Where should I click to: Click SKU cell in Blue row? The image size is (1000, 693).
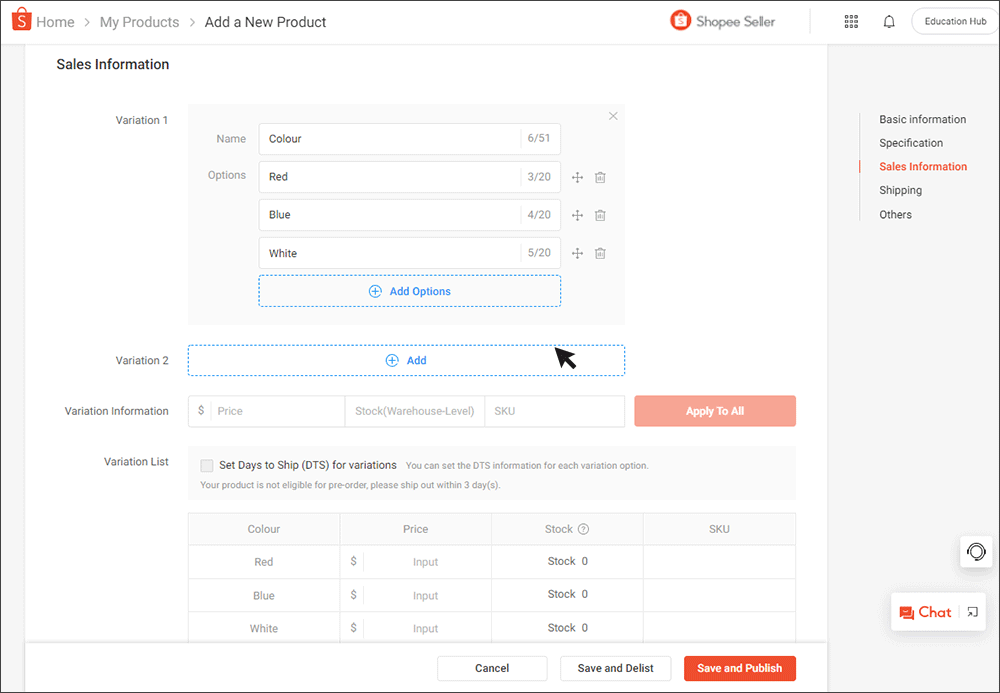tap(719, 595)
